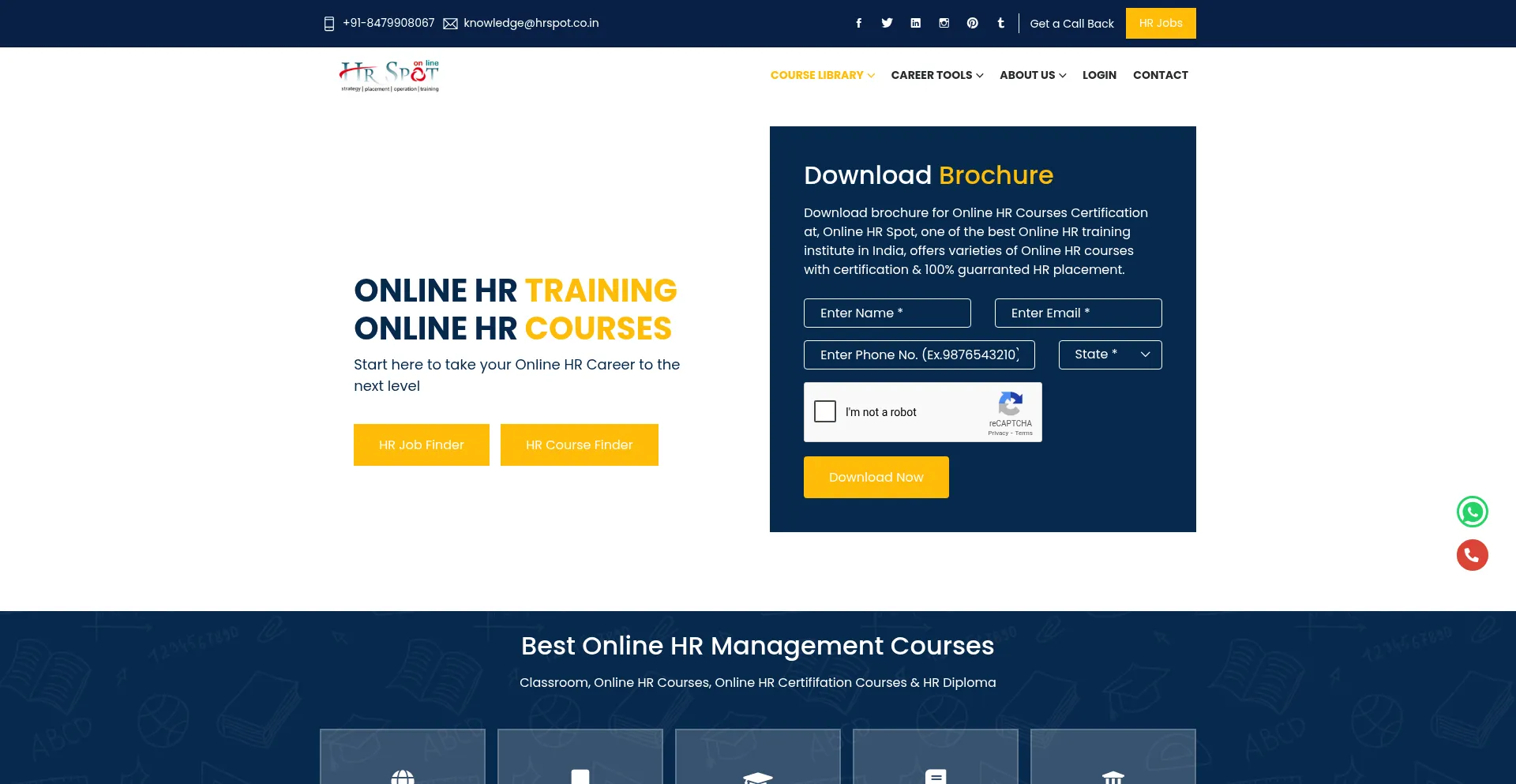Open the Twitter social icon

[x=887, y=24]
